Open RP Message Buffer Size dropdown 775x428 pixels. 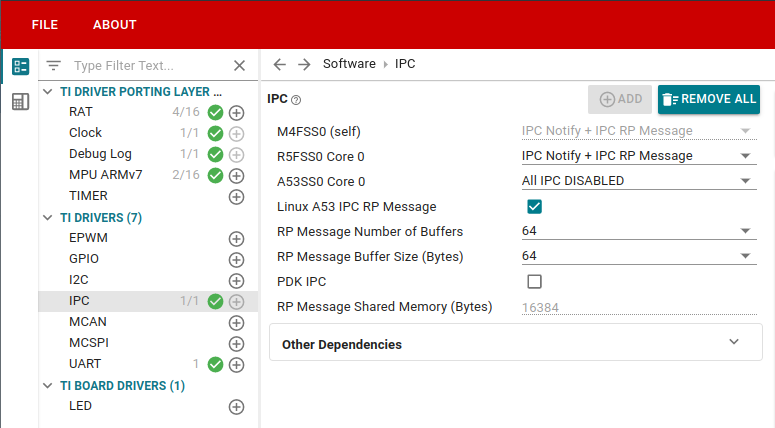click(639, 256)
